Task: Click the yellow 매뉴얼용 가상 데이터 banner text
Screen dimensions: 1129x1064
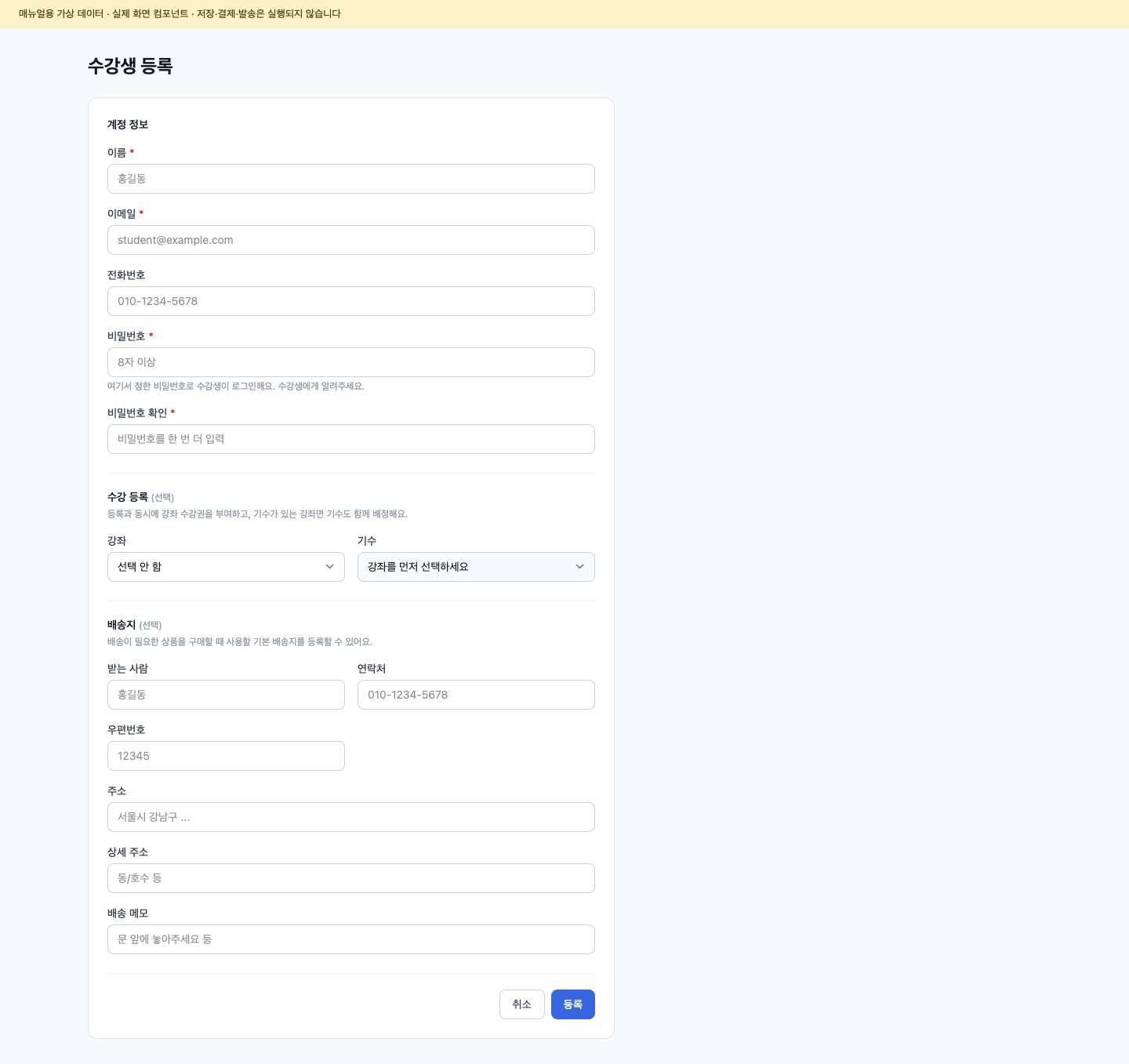Action: tap(180, 14)
